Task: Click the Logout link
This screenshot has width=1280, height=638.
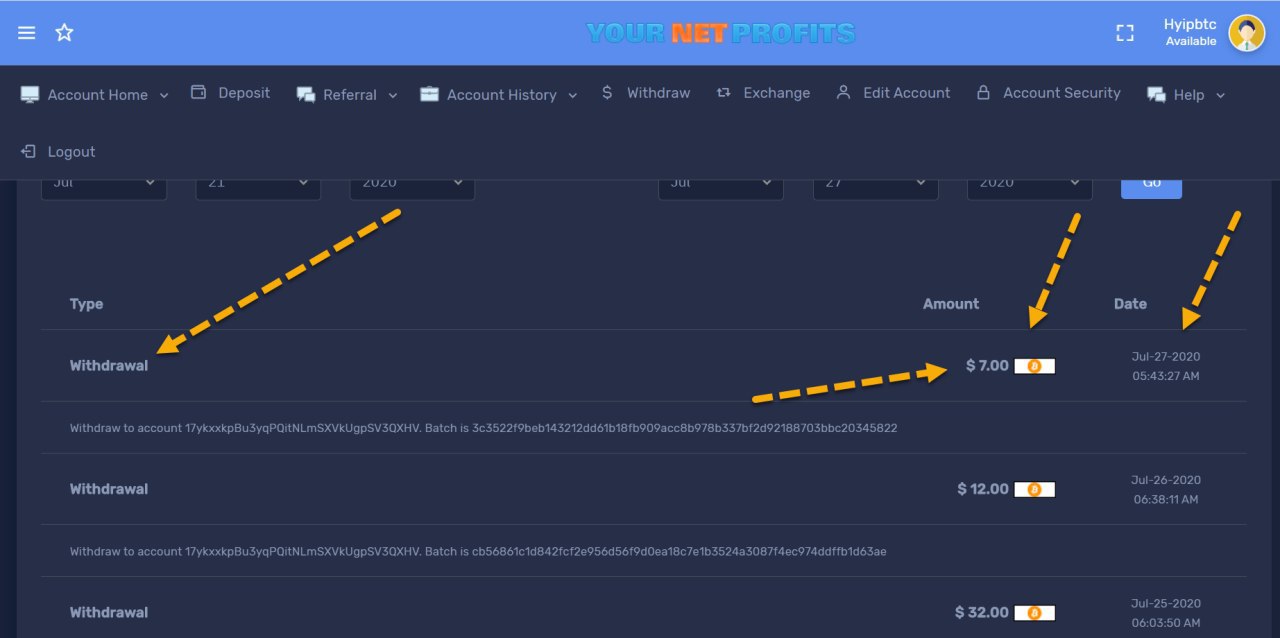Action: [72, 152]
